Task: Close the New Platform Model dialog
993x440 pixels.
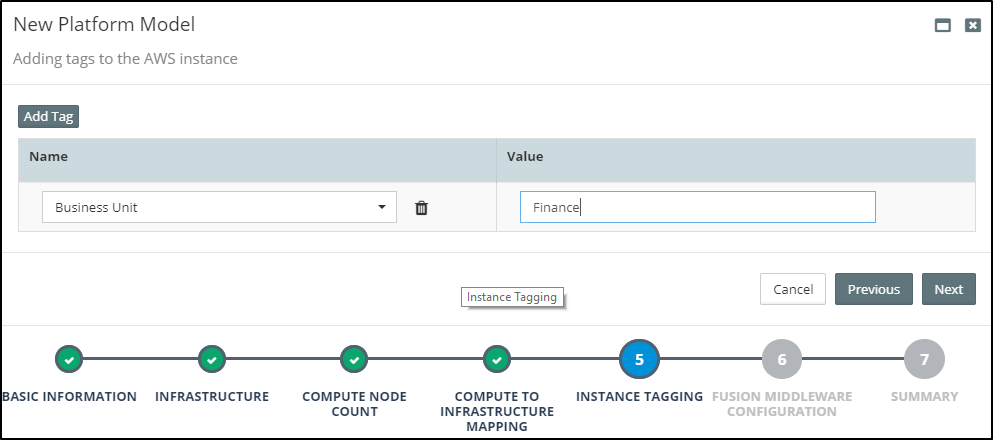Action: [972, 26]
